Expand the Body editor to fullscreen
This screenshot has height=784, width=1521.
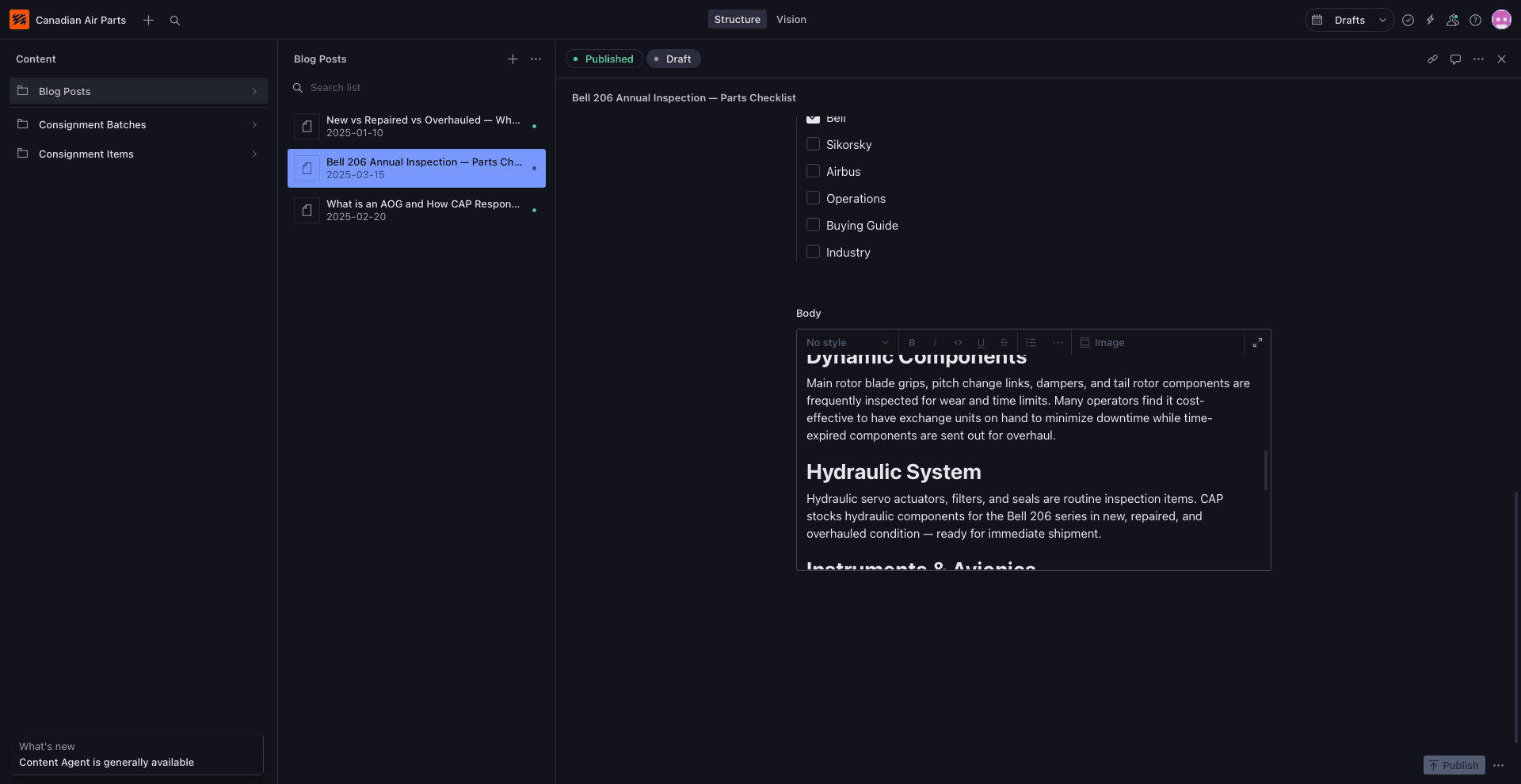(1257, 342)
